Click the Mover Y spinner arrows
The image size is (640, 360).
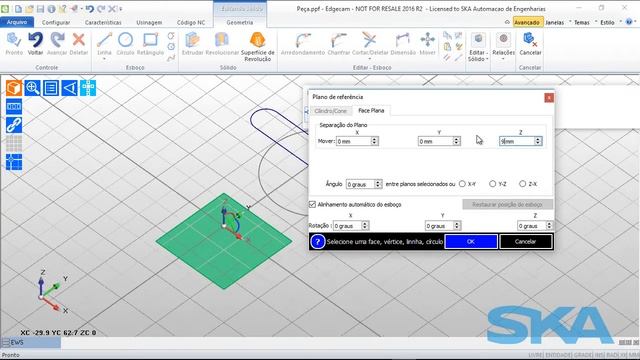click(456, 141)
